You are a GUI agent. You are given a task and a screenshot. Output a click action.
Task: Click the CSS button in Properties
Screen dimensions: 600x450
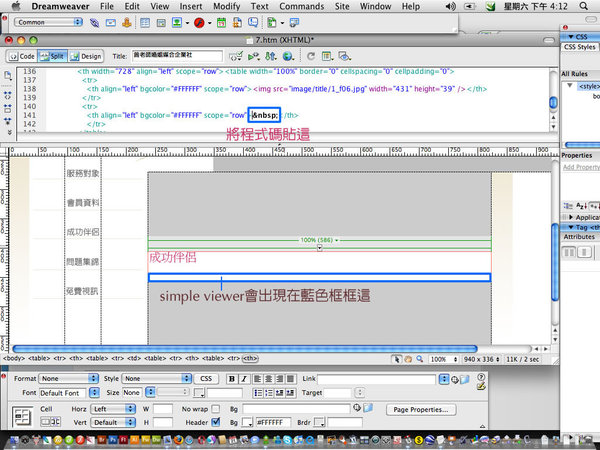206,378
